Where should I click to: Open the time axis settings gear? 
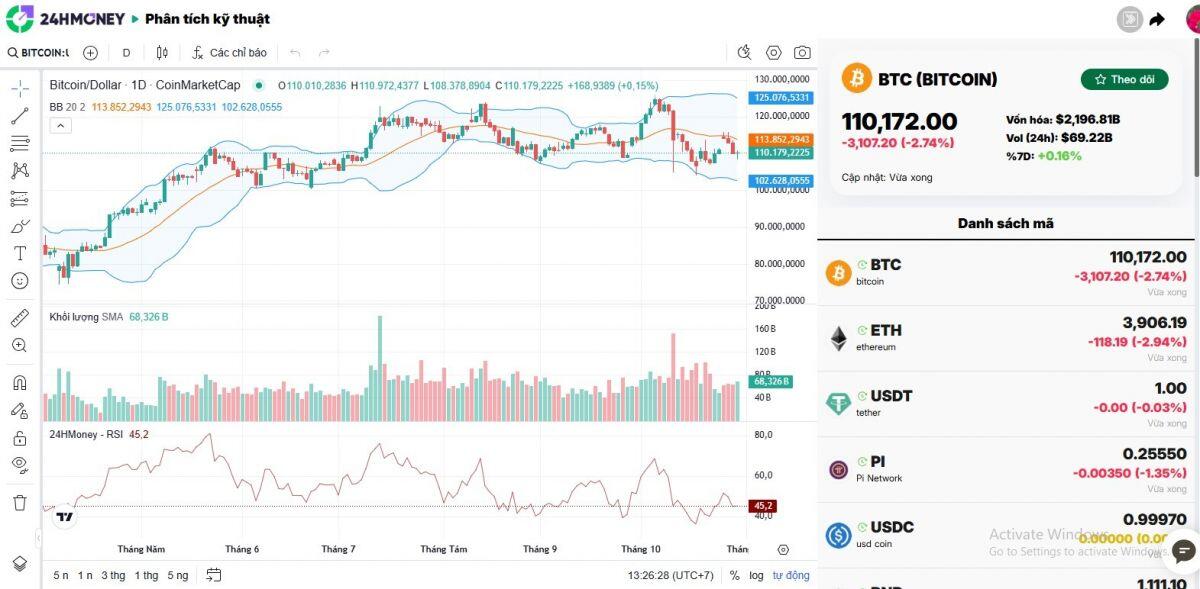tap(783, 549)
